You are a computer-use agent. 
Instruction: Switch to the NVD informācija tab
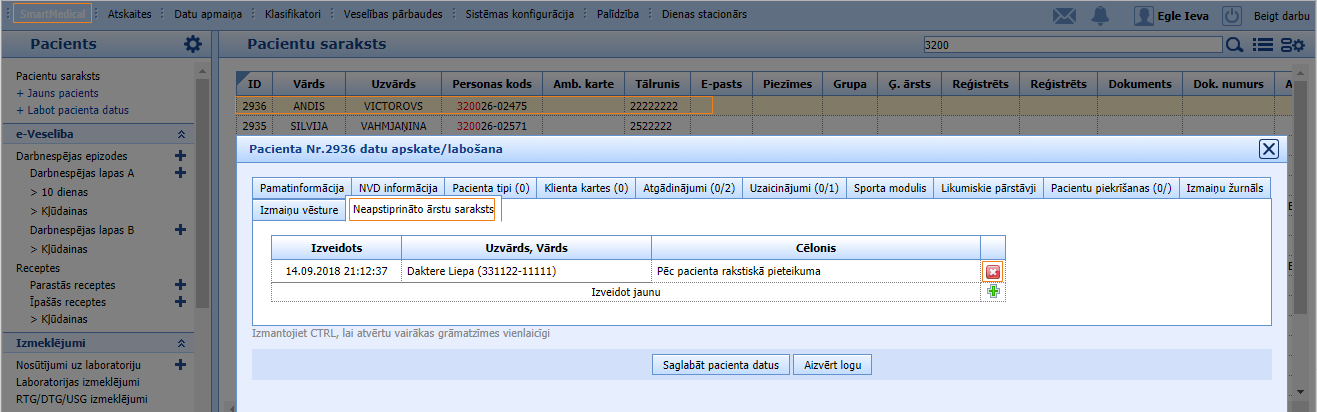(398, 188)
